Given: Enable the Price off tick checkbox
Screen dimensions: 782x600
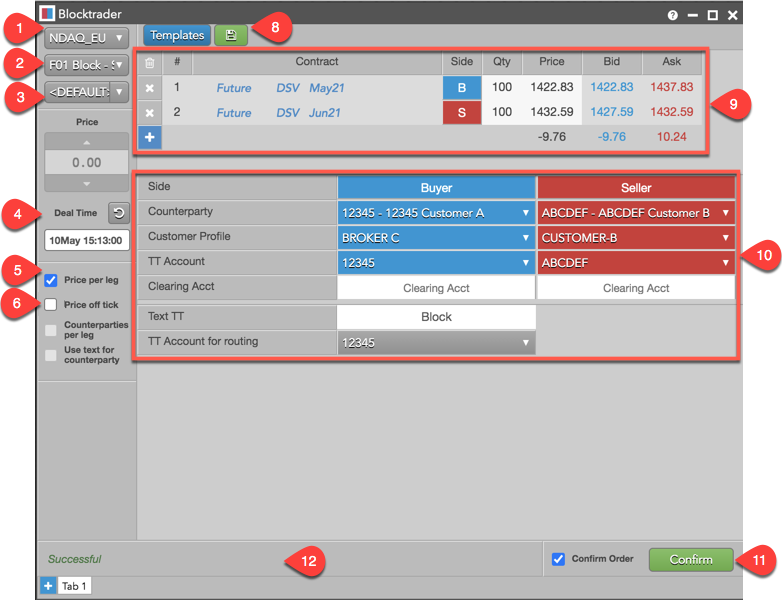Looking at the screenshot, I should [51, 305].
